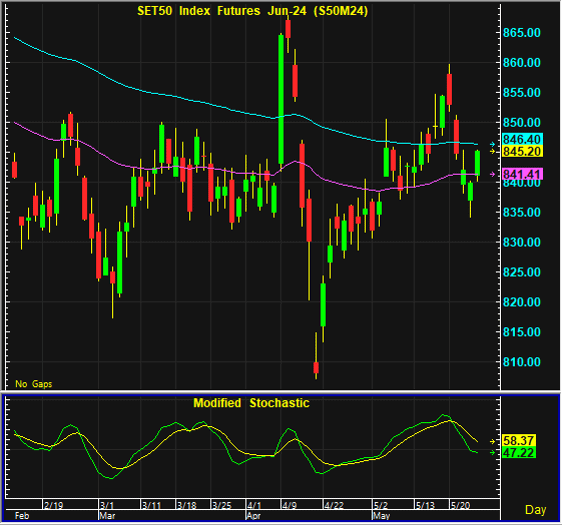This screenshot has height=525, width=562.
Task: Click the yellow 845.20 last price label
Action: (522, 152)
